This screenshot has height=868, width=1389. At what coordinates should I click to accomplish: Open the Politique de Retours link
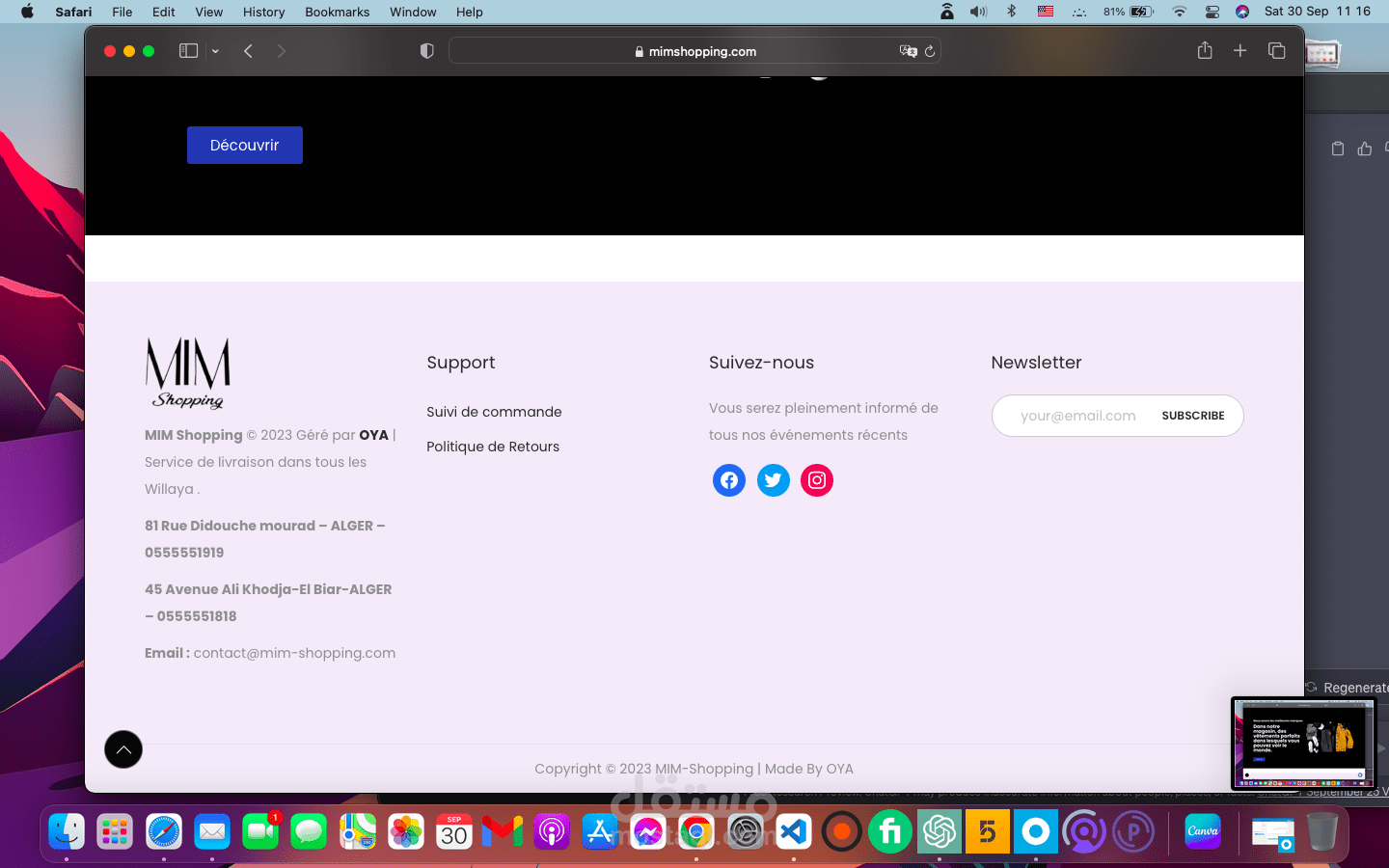(x=493, y=447)
